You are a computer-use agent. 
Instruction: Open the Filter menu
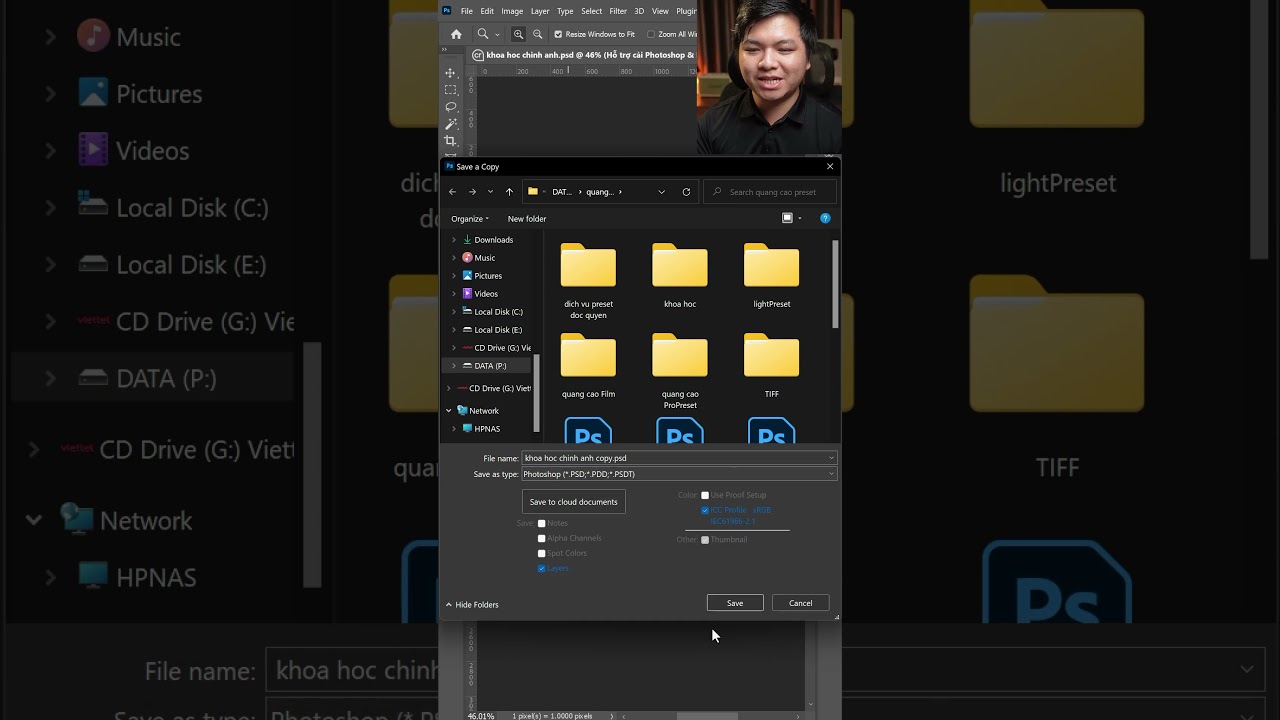click(x=618, y=11)
